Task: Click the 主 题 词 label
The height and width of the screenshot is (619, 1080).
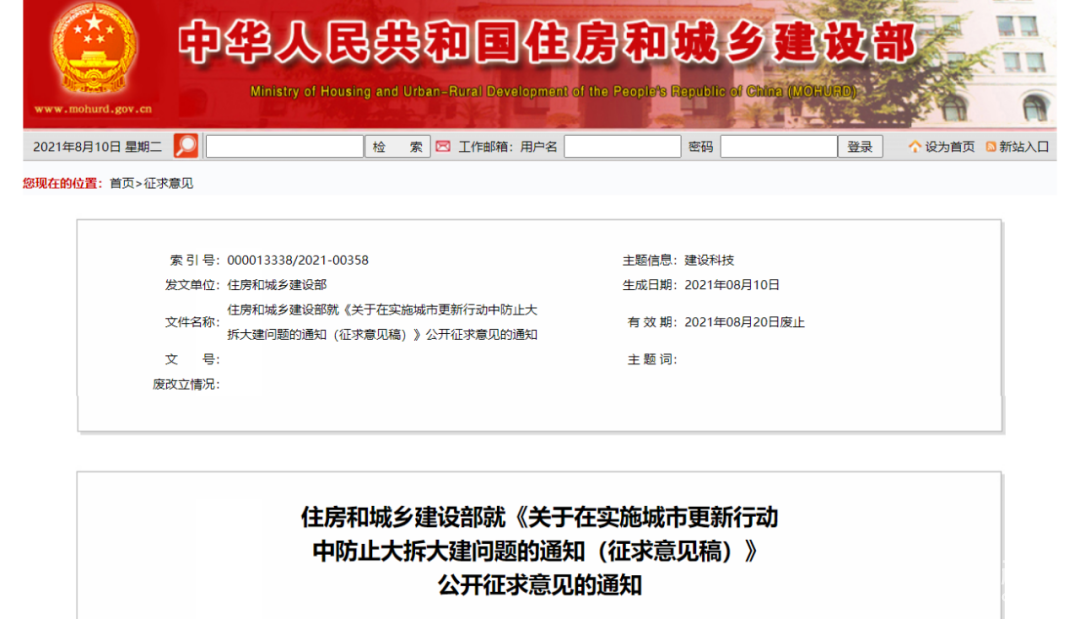Action: (x=652, y=359)
